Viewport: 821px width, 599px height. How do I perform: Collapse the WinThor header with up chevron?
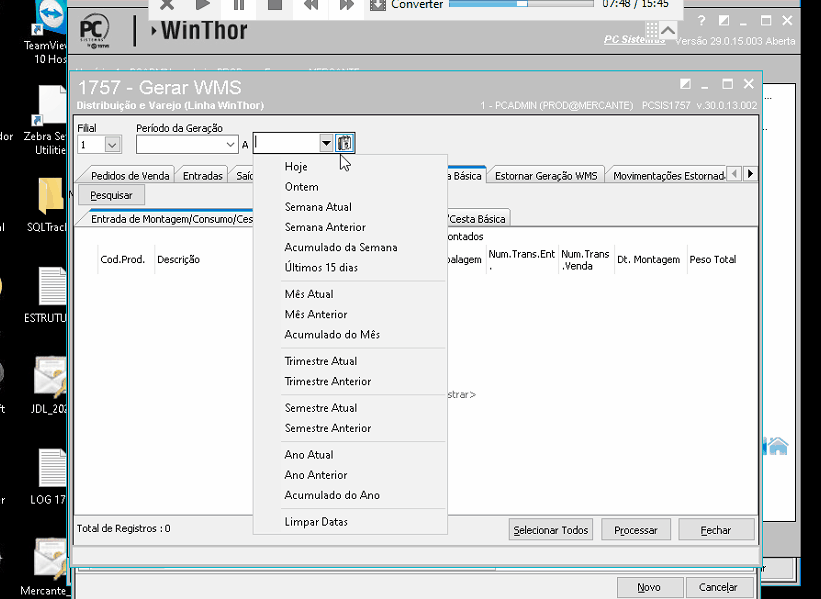(x=668, y=30)
